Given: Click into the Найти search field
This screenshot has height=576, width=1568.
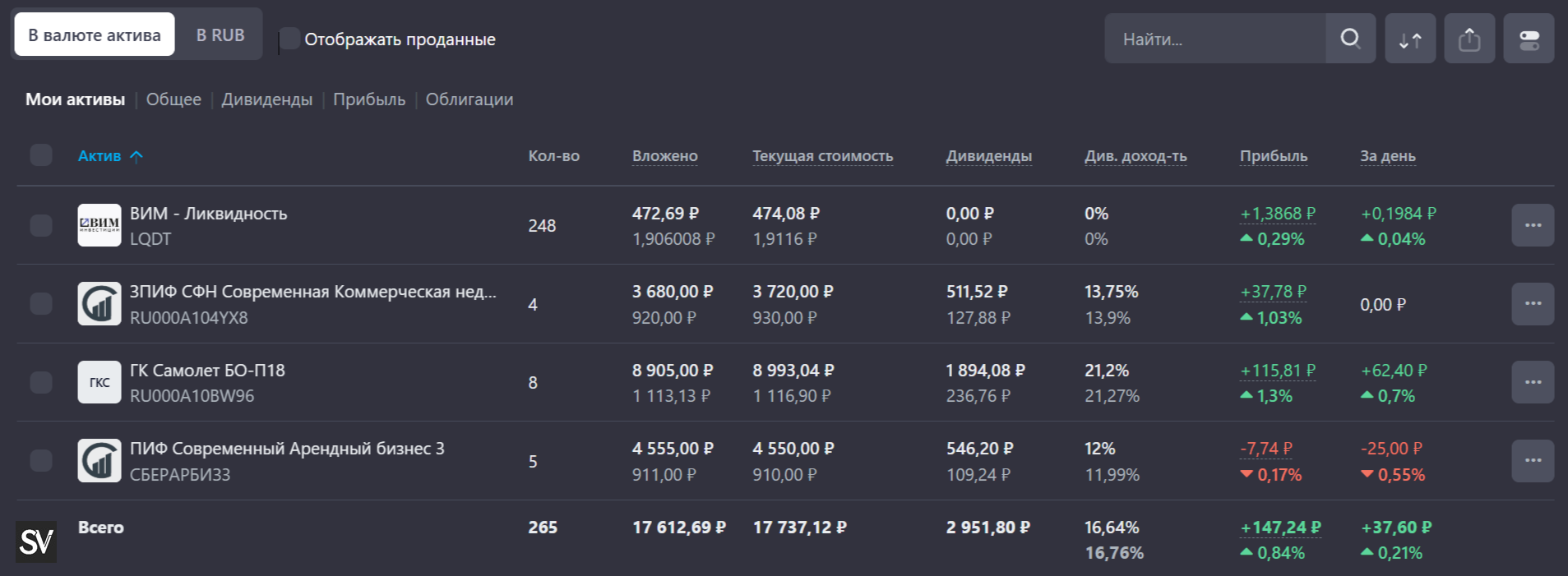Looking at the screenshot, I should pyautogui.click(x=1214, y=39).
